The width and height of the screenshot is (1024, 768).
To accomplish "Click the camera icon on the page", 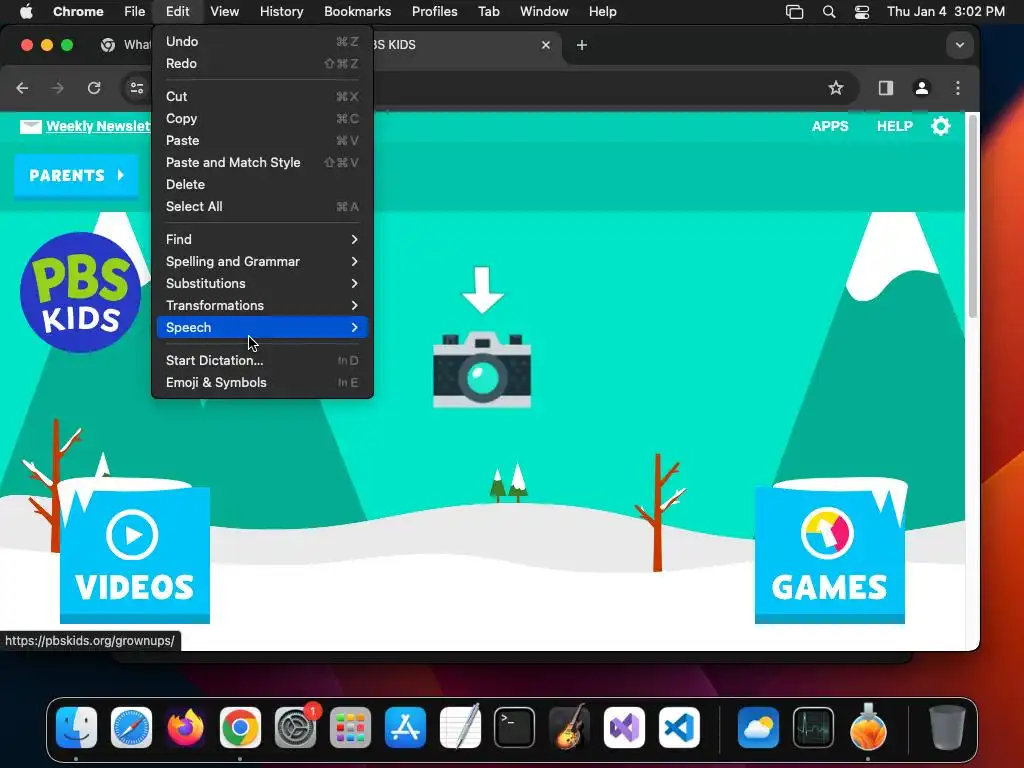I will click(x=482, y=370).
